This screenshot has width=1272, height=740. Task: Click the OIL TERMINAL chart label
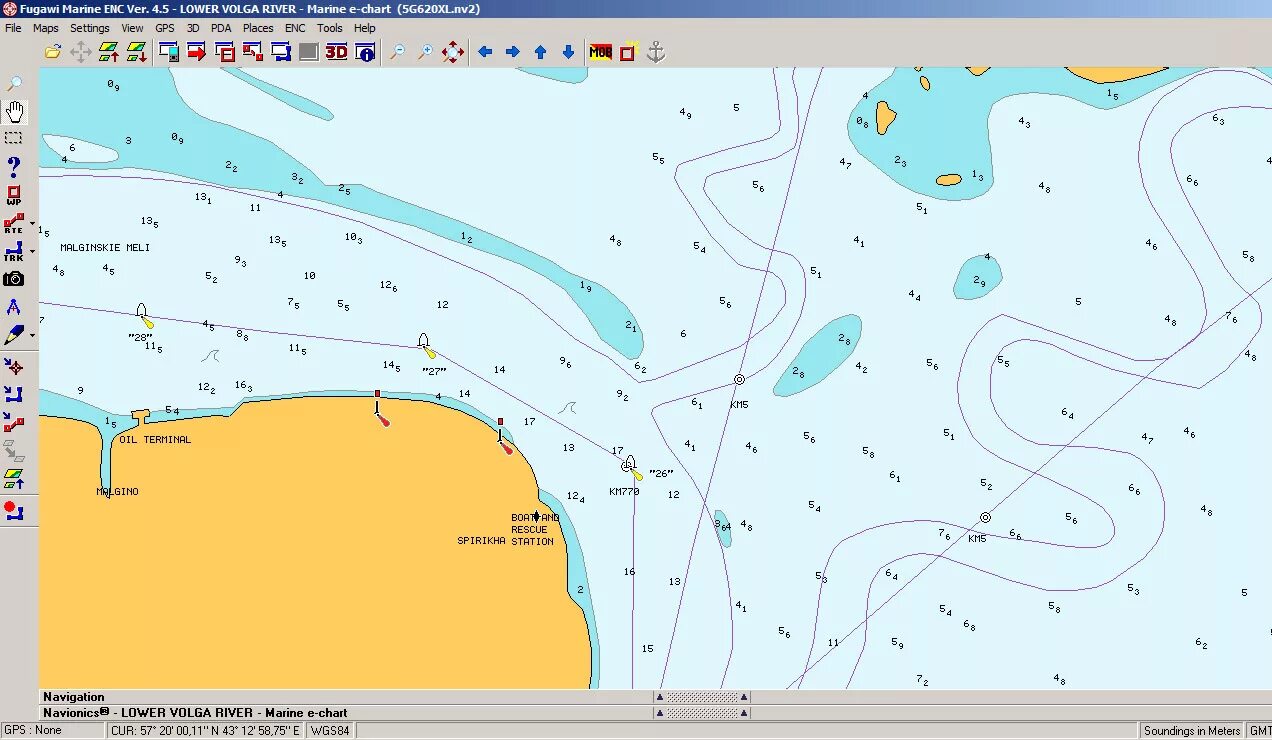(x=155, y=440)
